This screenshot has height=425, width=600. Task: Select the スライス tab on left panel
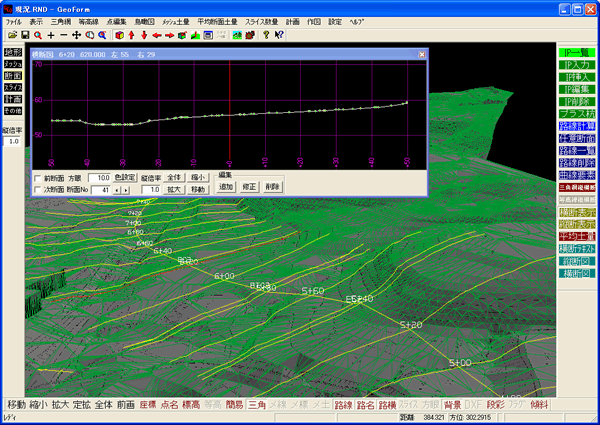13,88
